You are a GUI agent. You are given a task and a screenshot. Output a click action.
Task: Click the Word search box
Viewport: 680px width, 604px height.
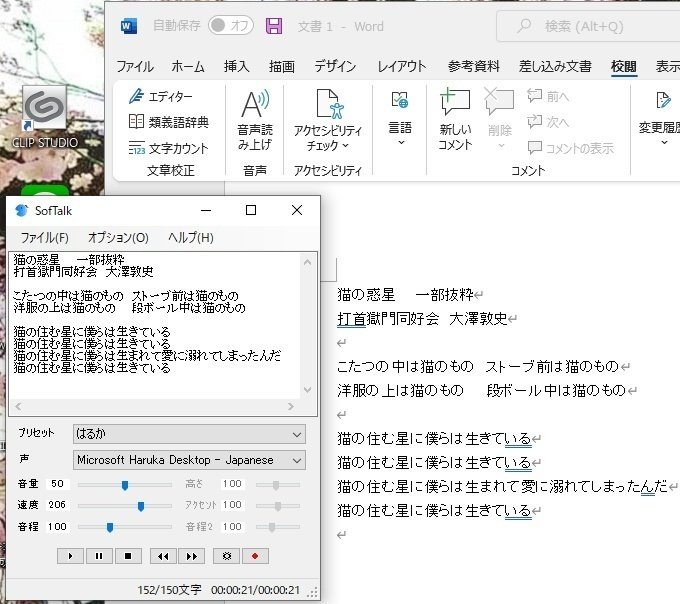click(588, 26)
